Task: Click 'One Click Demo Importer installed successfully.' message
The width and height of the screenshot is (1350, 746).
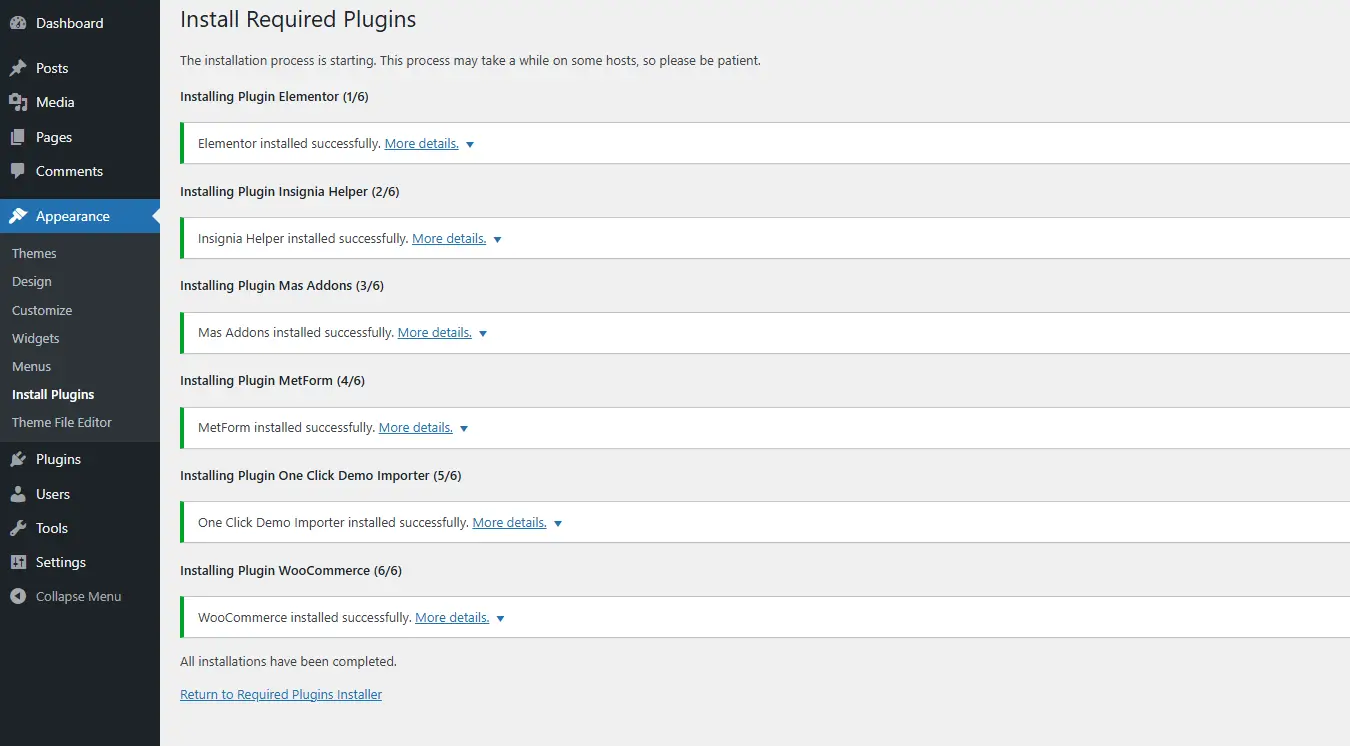Action: click(x=334, y=522)
